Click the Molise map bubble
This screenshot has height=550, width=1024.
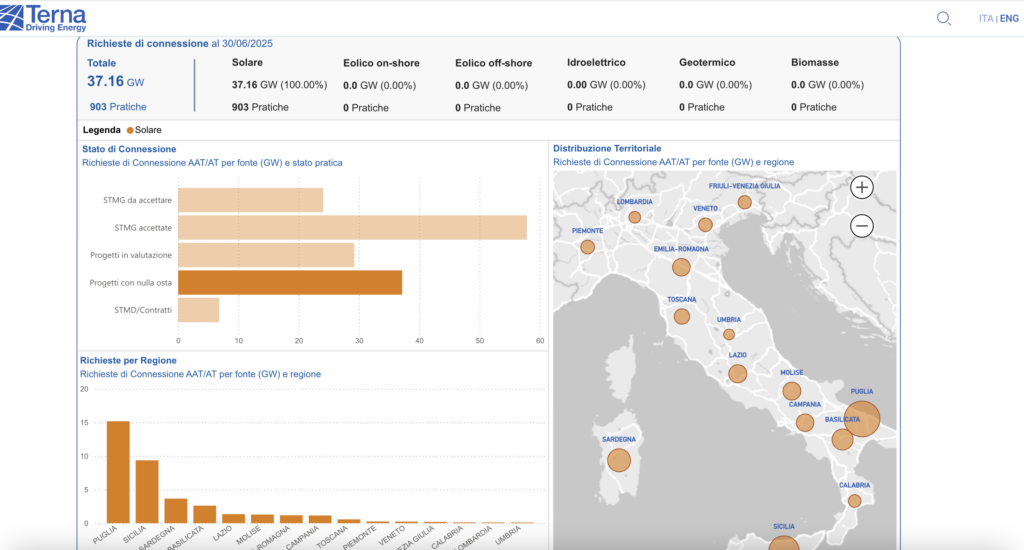click(792, 391)
